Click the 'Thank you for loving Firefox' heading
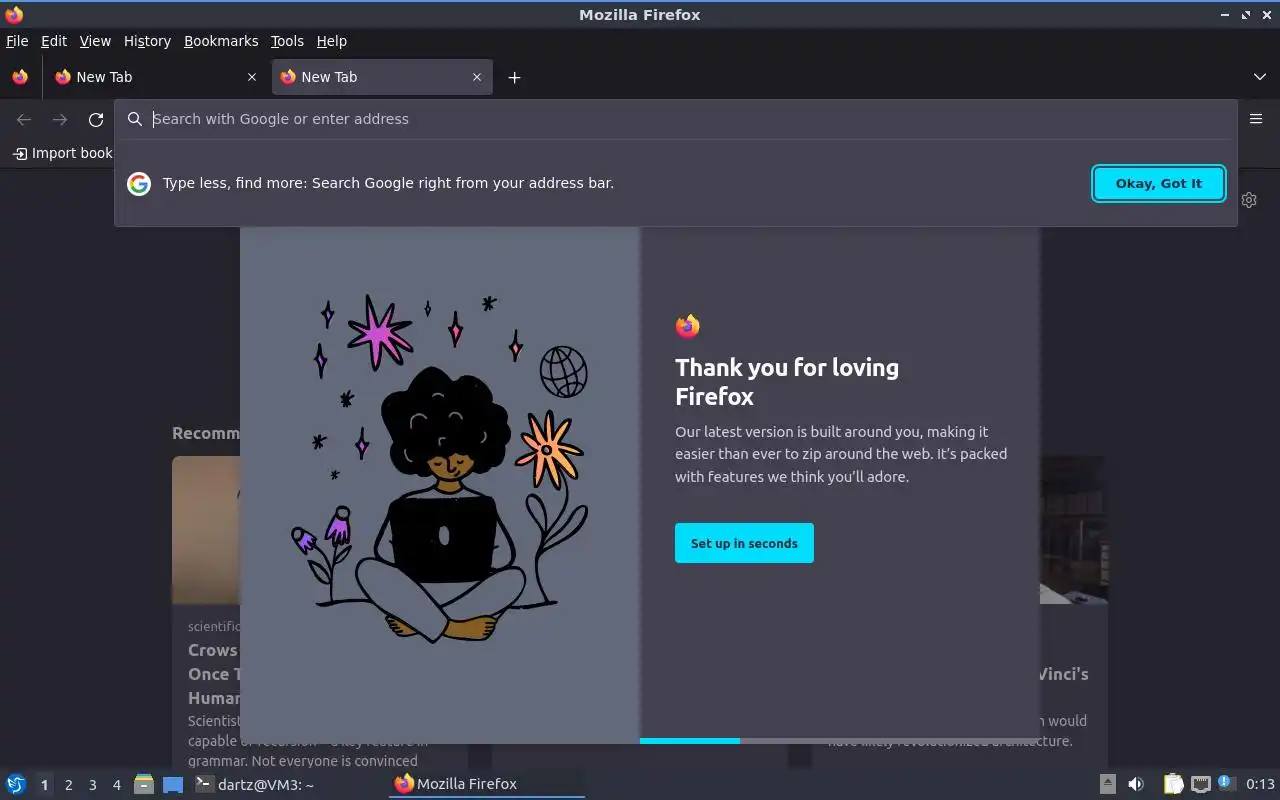Screen dimensions: 1280x800 787,382
